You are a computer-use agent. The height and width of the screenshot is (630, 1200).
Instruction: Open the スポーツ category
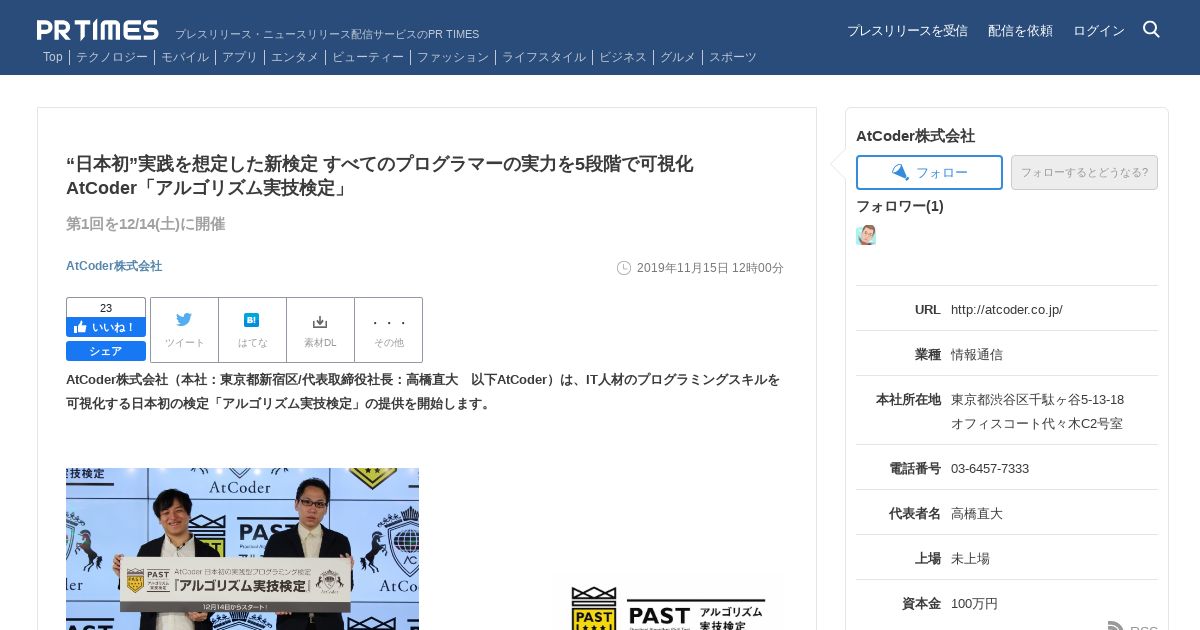point(733,57)
